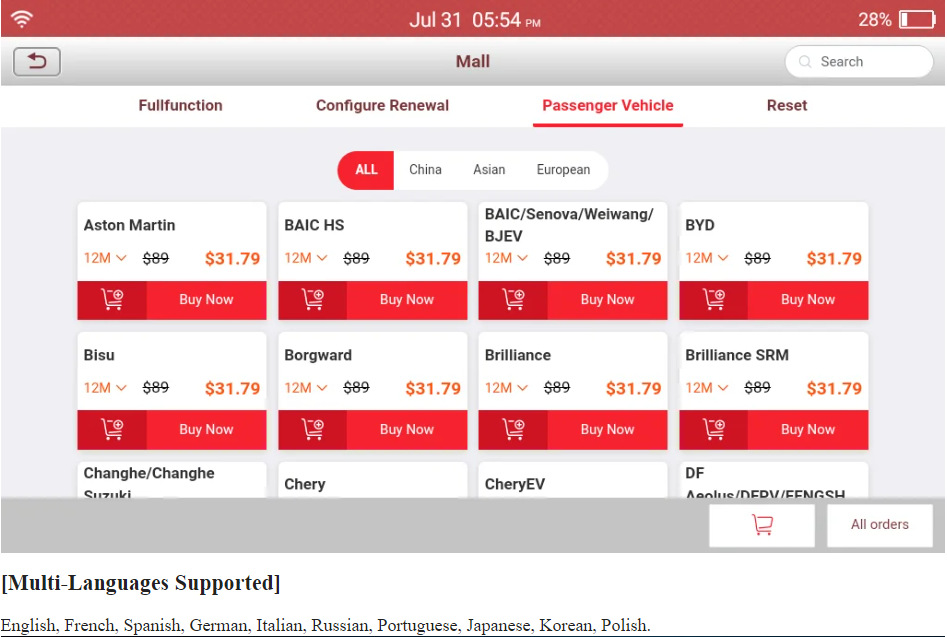Switch to the Fullfunction tab
The height and width of the screenshot is (637, 947).
[x=181, y=106]
